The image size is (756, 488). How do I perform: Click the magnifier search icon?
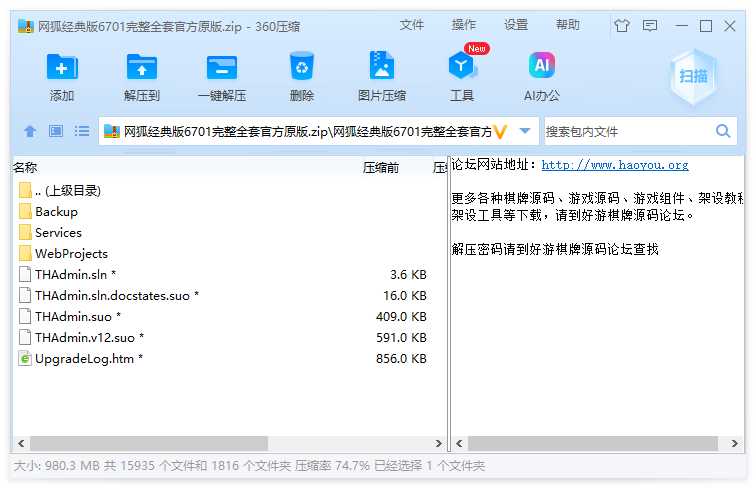click(723, 131)
